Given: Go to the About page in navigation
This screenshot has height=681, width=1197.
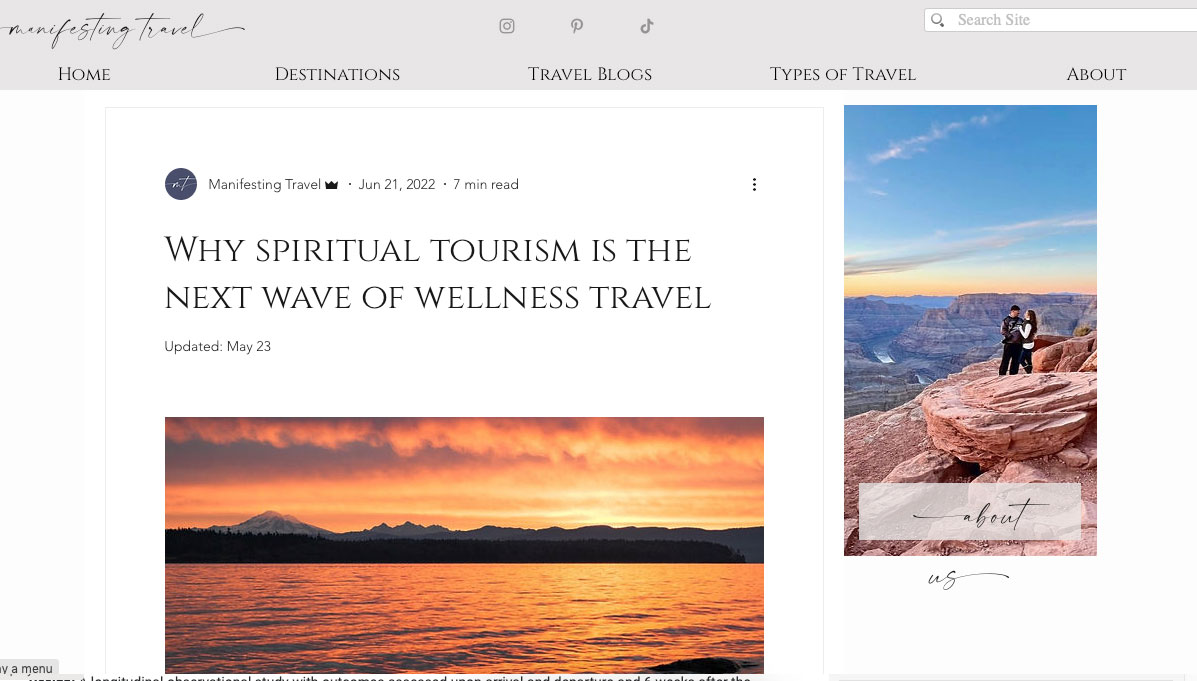Looking at the screenshot, I should pyautogui.click(x=1096, y=74).
